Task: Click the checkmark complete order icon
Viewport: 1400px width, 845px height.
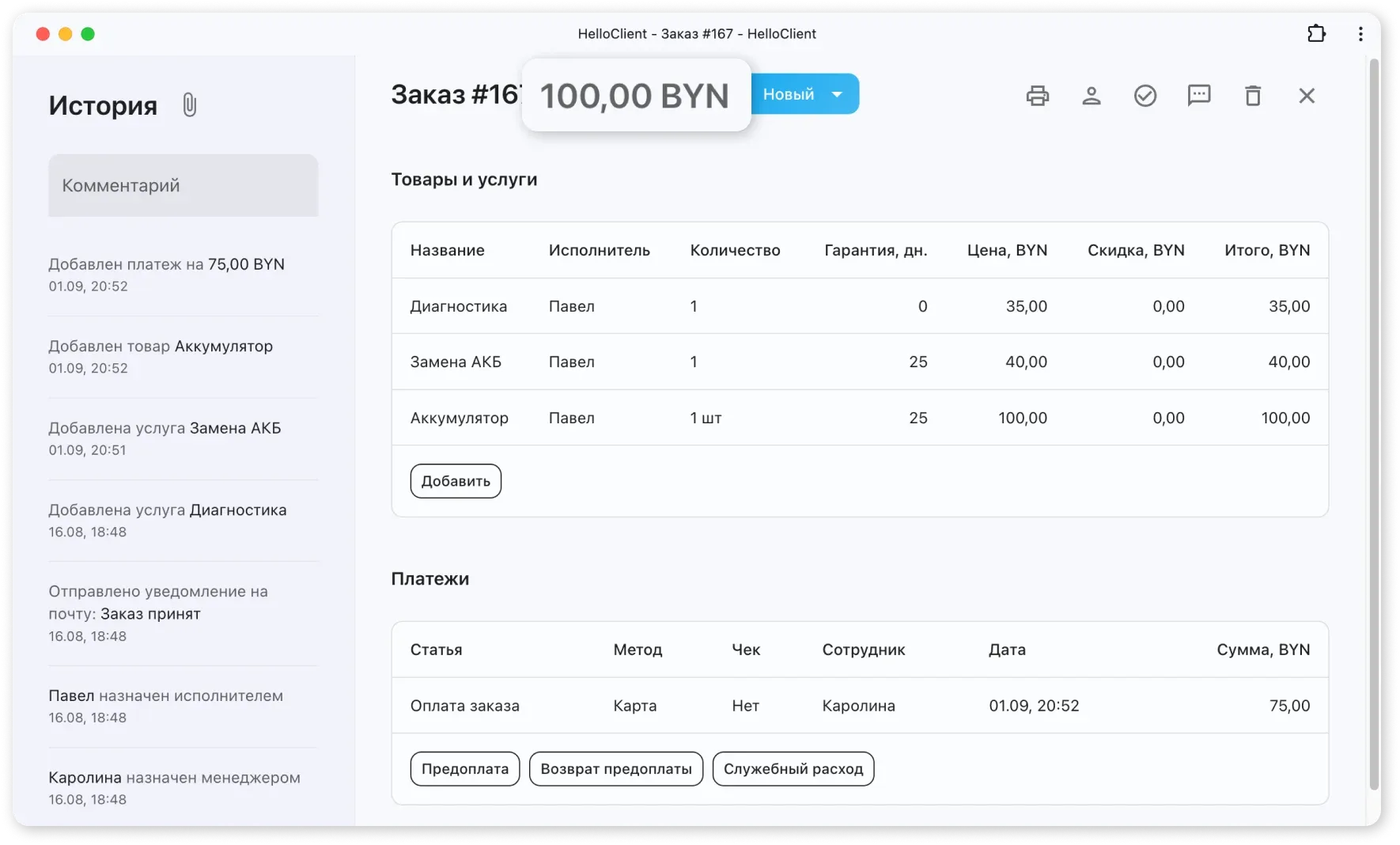Action: click(x=1145, y=96)
